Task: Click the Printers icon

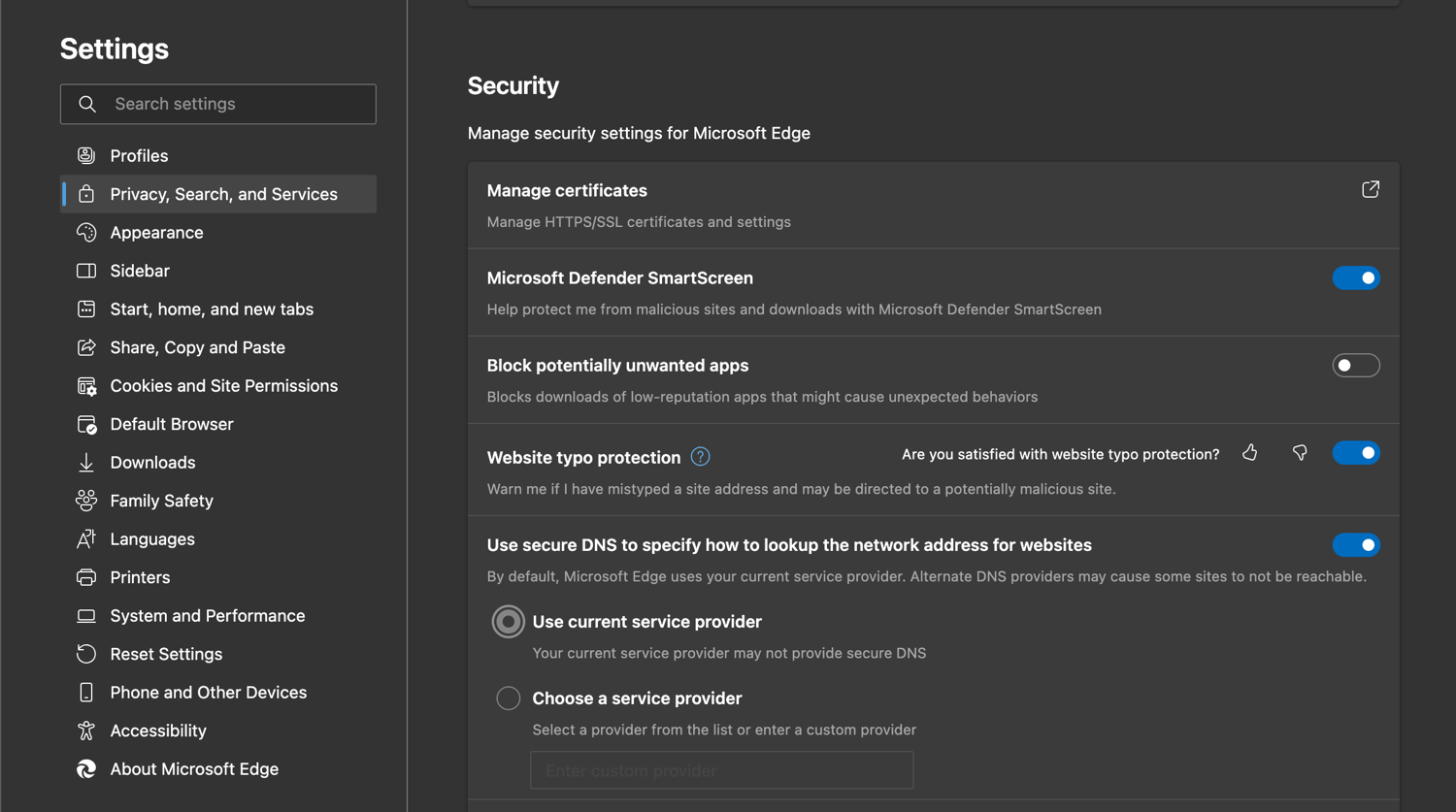Action: pos(86,577)
